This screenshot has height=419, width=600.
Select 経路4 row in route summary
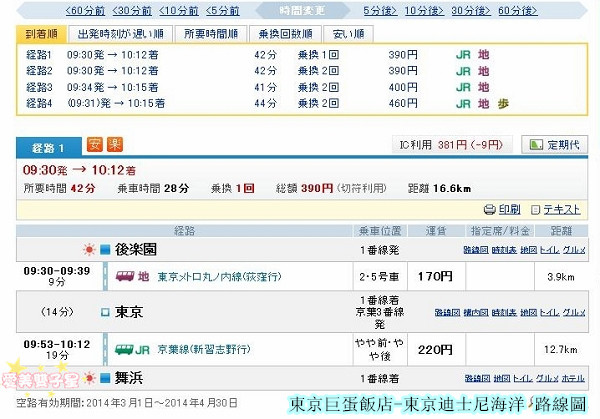click(302, 103)
